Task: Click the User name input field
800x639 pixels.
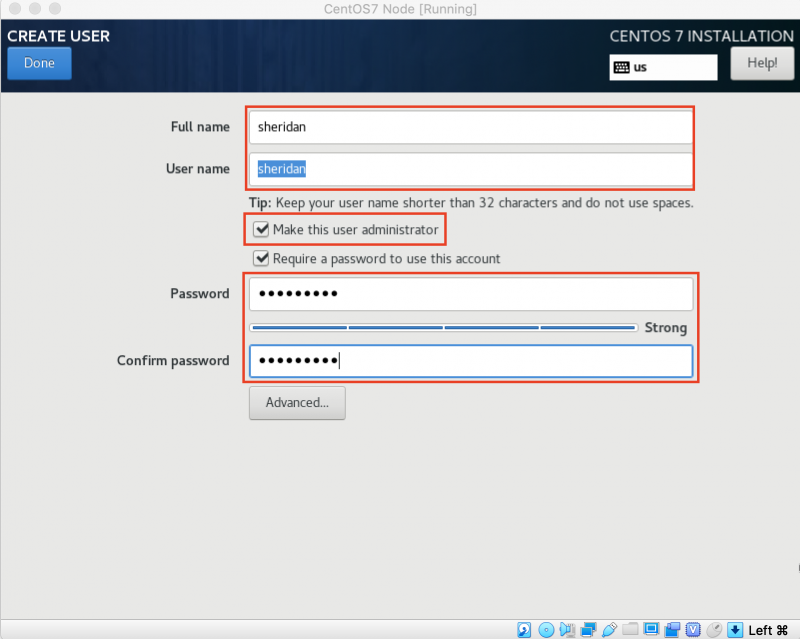Action: 471,169
